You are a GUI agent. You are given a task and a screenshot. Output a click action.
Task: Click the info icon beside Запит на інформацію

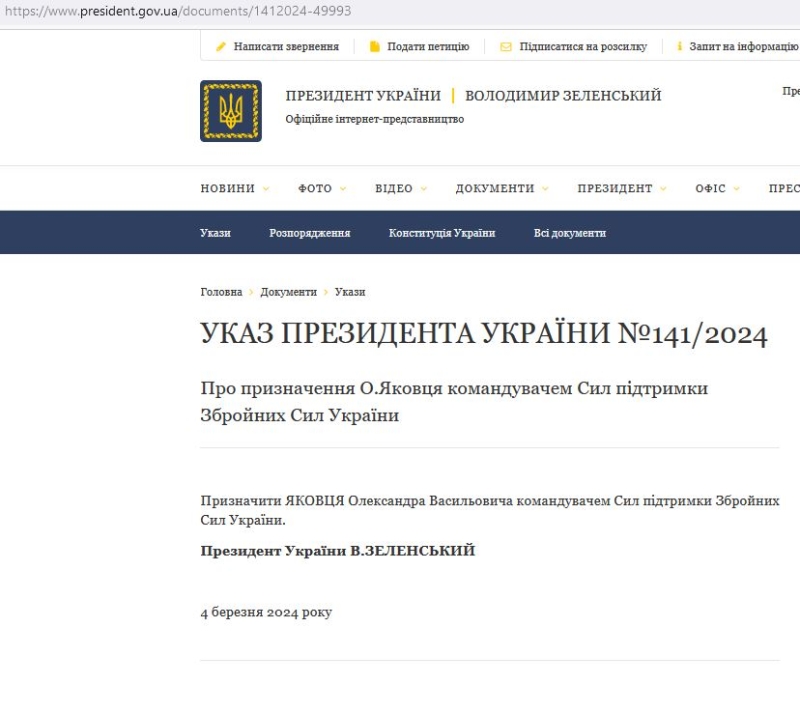(x=679, y=47)
